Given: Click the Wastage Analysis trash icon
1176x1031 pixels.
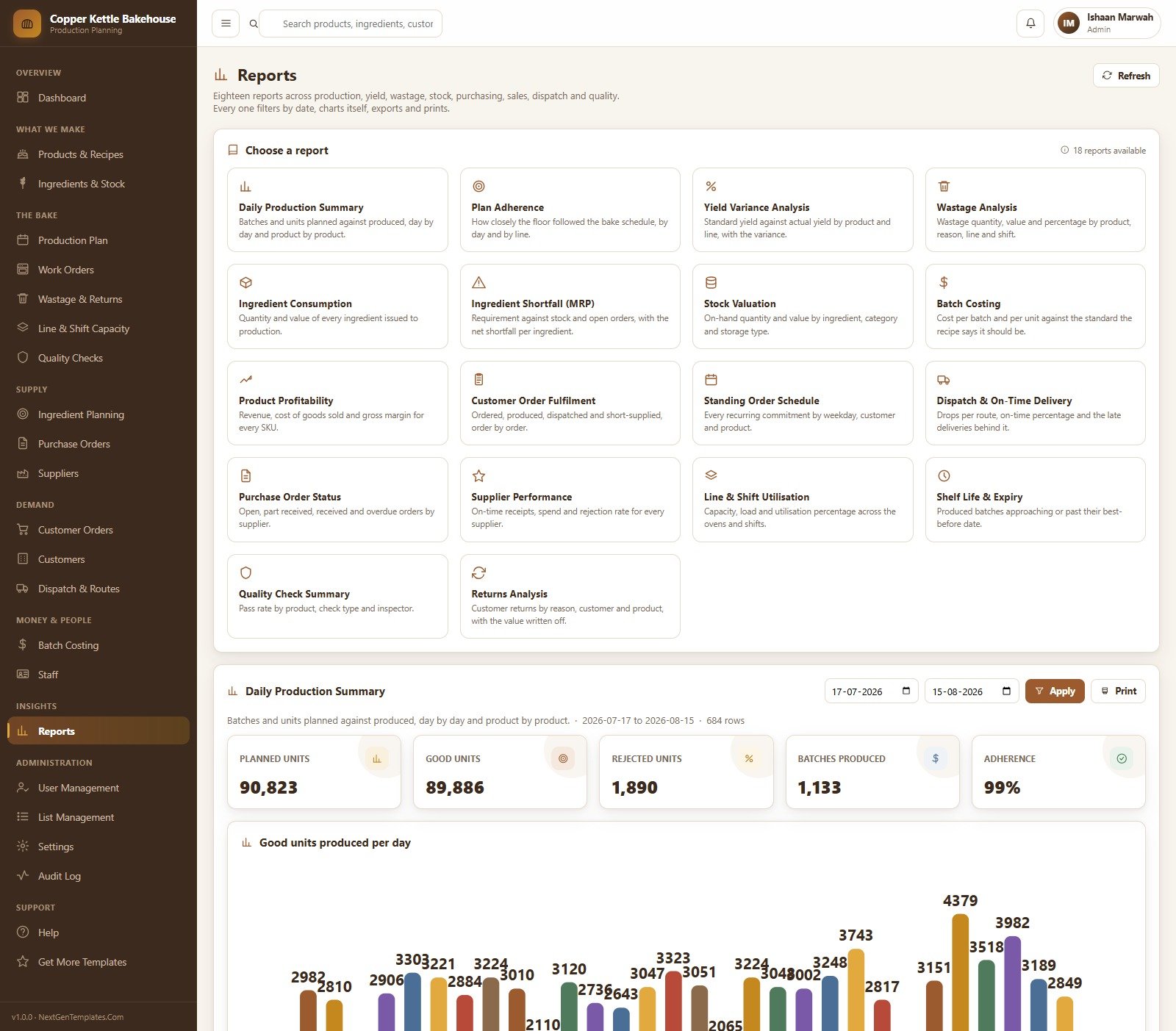Looking at the screenshot, I should (944, 187).
